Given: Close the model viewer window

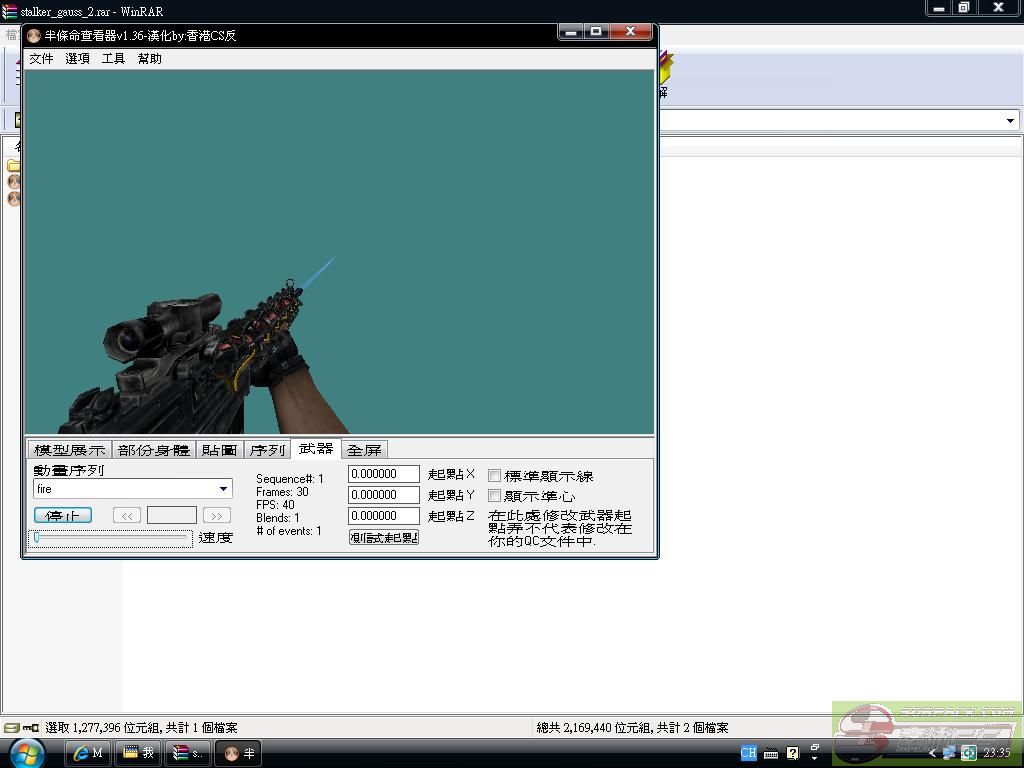Looking at the screenshot, I should (630, 31).
